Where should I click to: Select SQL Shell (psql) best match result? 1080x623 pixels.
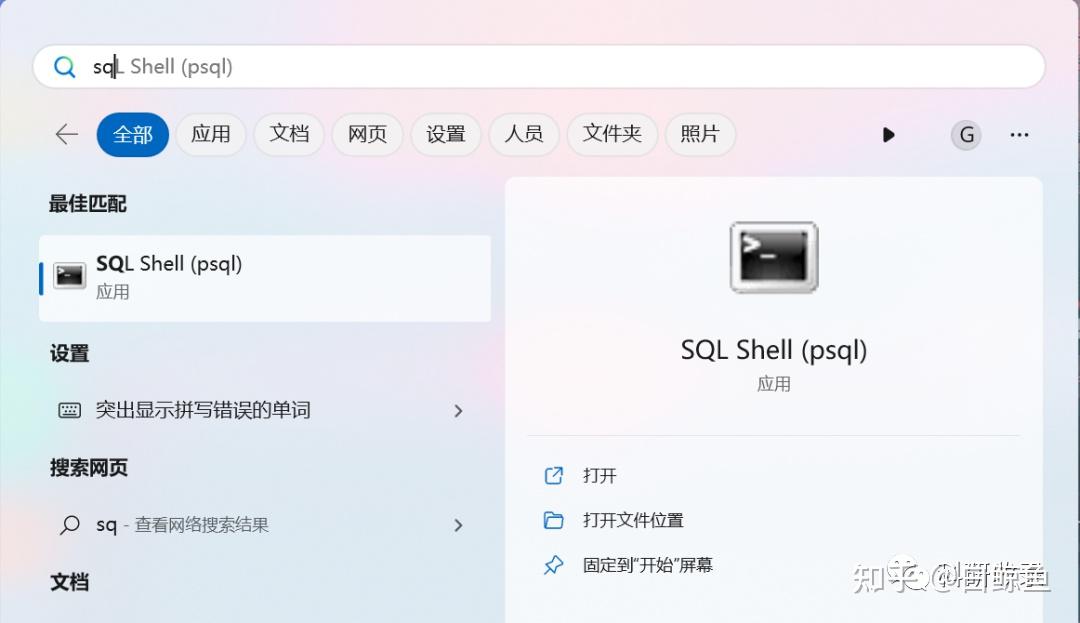click(265, 277)
